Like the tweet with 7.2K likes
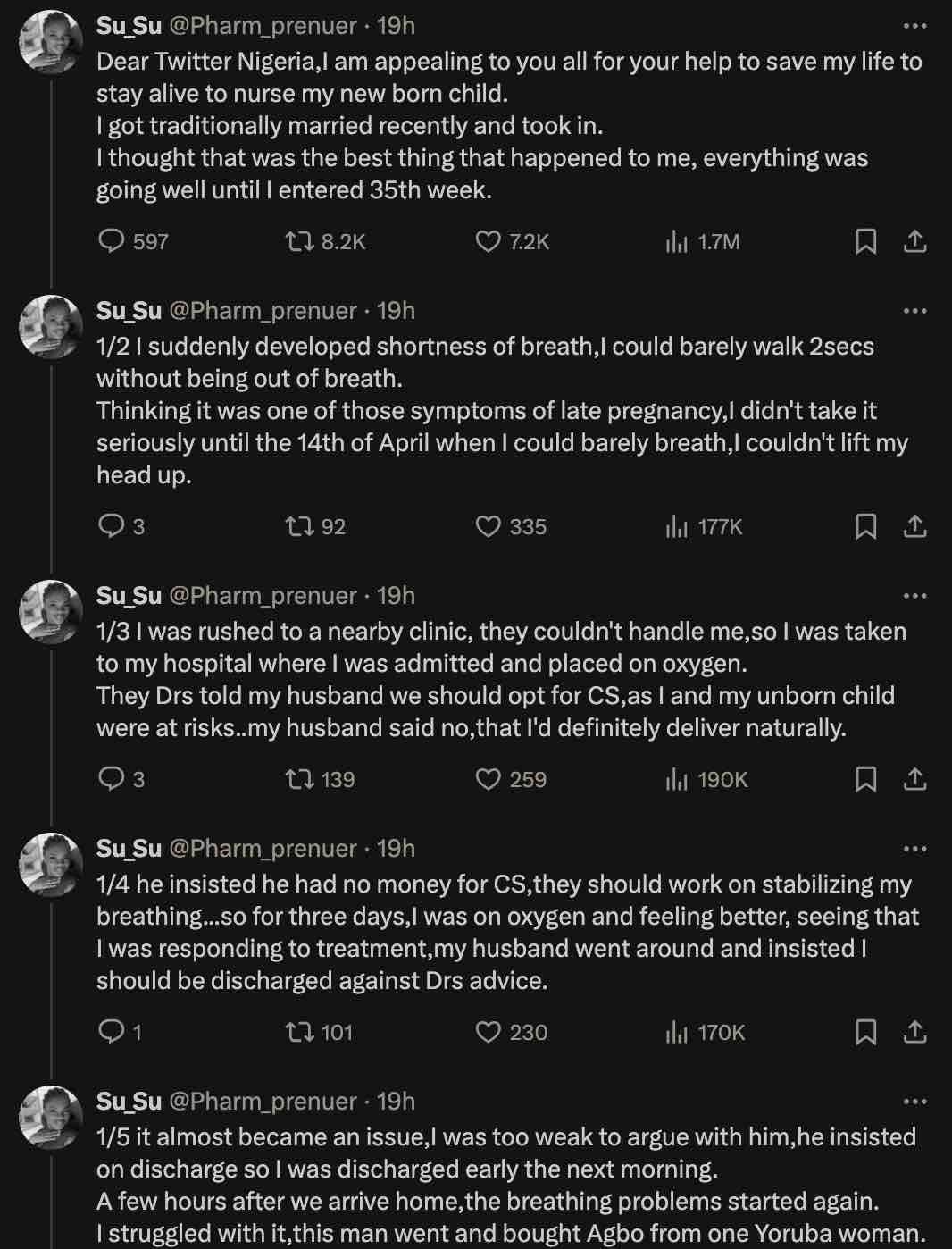952x1249 pixels. [x=489, y=241]
